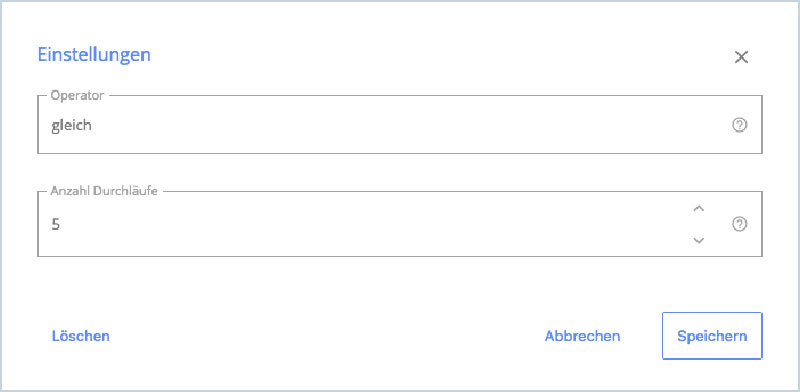The width and height of the screenshot is (800, 392).
Task: Cancel changes with Abbrechen
Action: pyautogui.click(x=582, y=336)
